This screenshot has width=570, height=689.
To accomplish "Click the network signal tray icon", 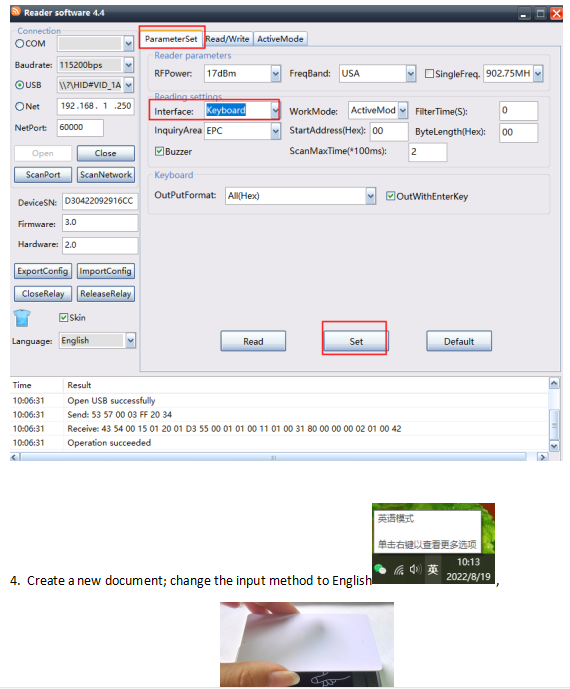I will pyautogui.click(x=399, y=570).
